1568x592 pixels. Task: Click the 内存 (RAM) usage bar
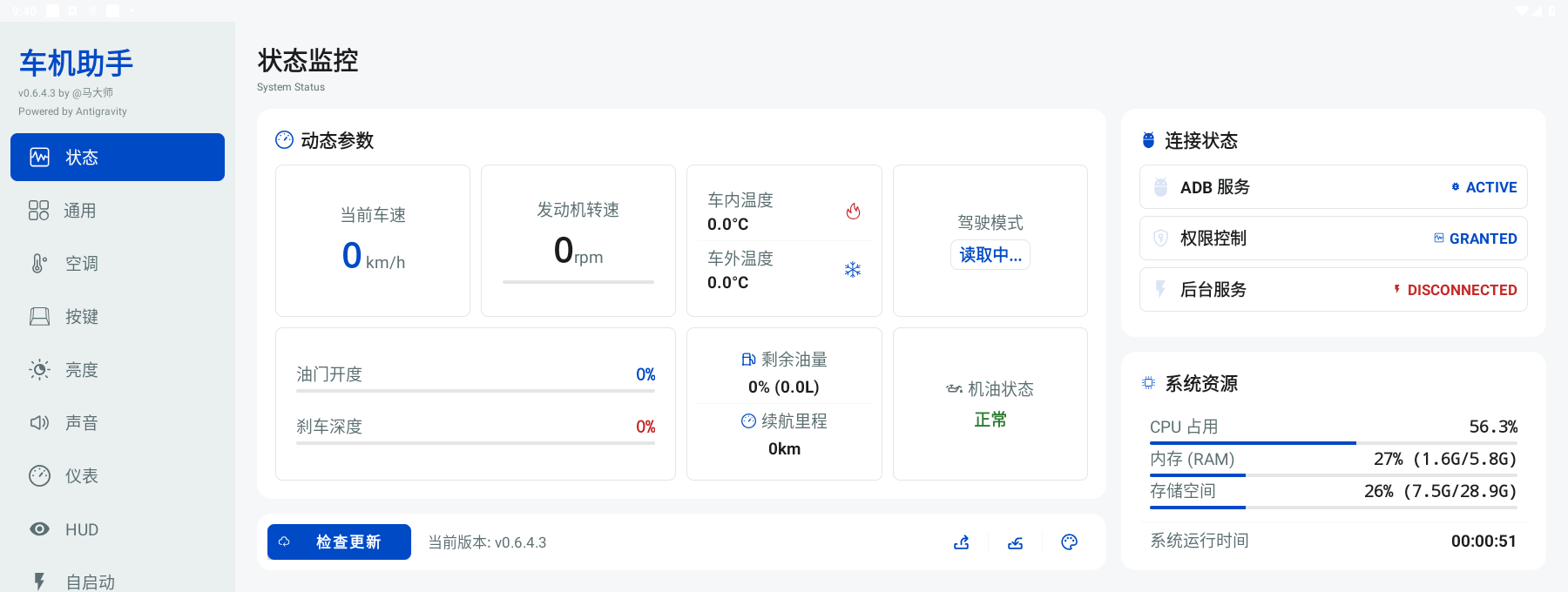tap(1334, 475)
